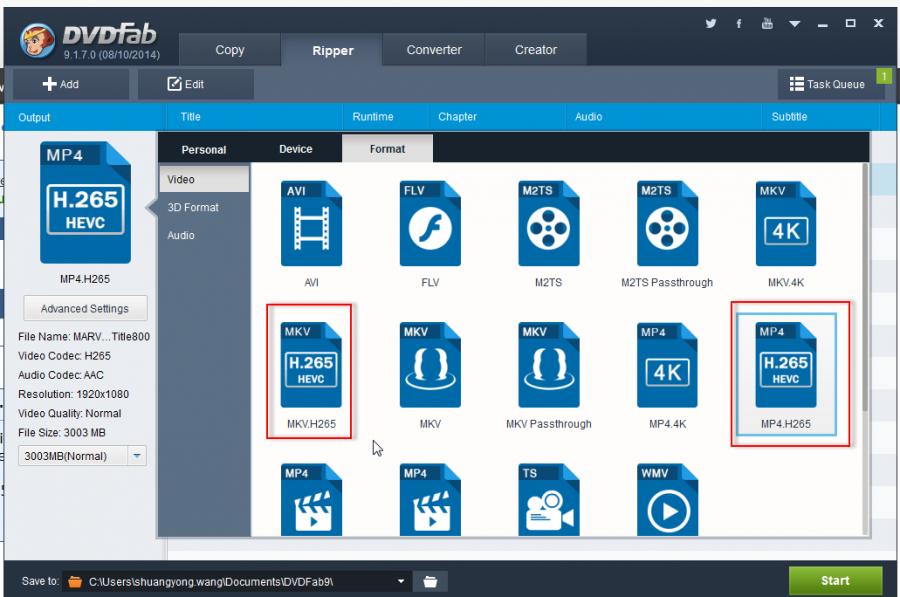Select the AVI format icon
The width and height of the screenshot is (900, 597).
pos(311,224)
